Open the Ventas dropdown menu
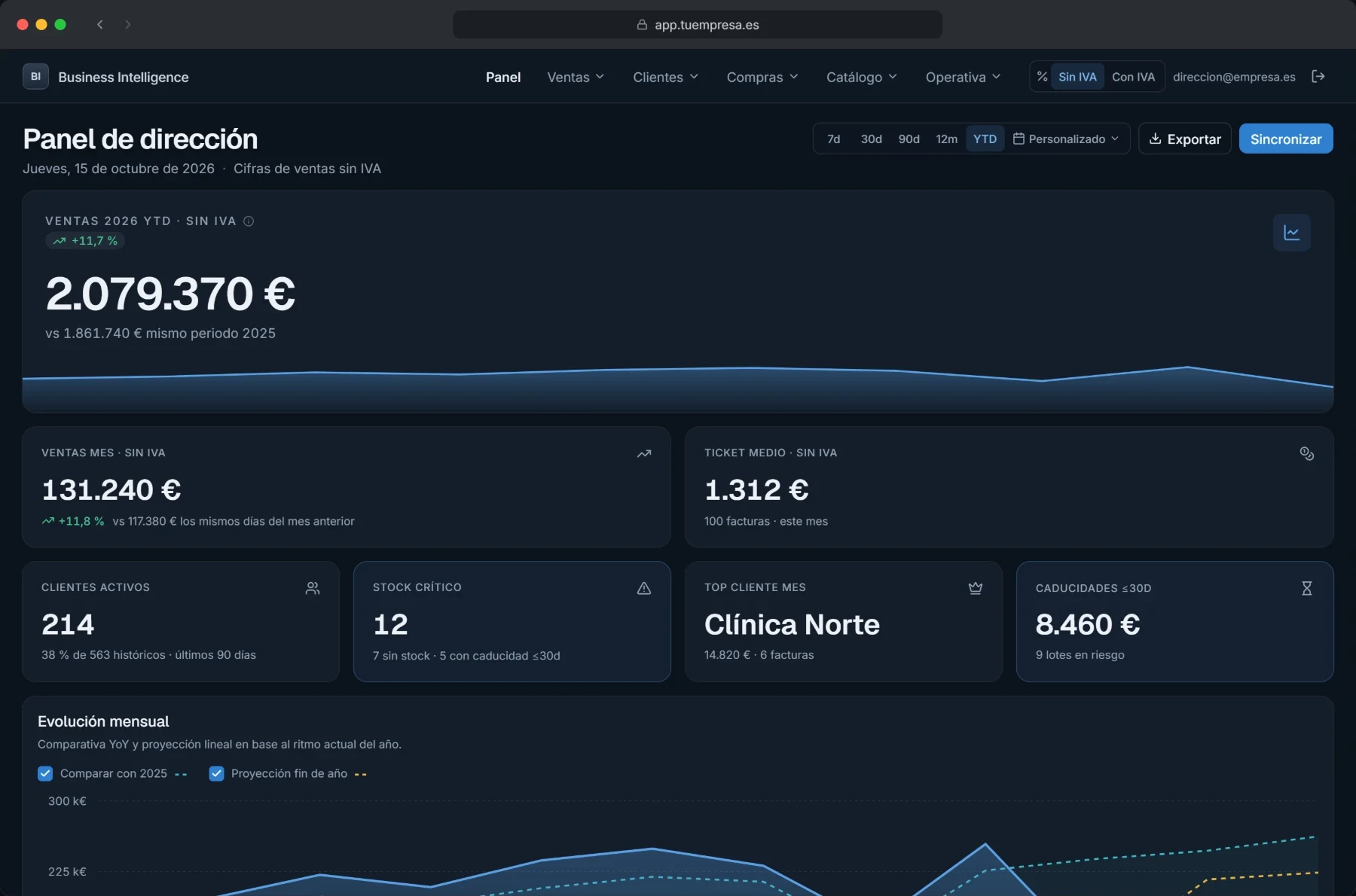The height and width of the screenshot is (896, 1356). [576, 77]
